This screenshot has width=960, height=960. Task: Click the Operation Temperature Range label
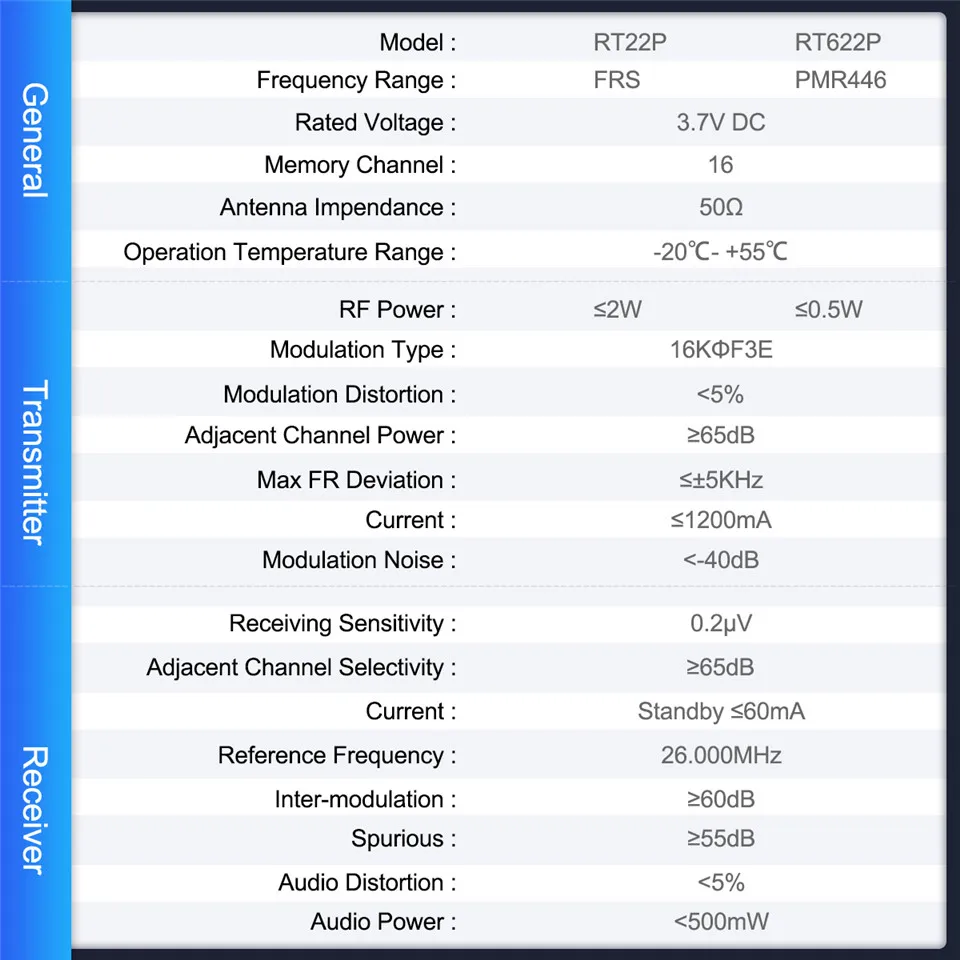pos(290,252)
